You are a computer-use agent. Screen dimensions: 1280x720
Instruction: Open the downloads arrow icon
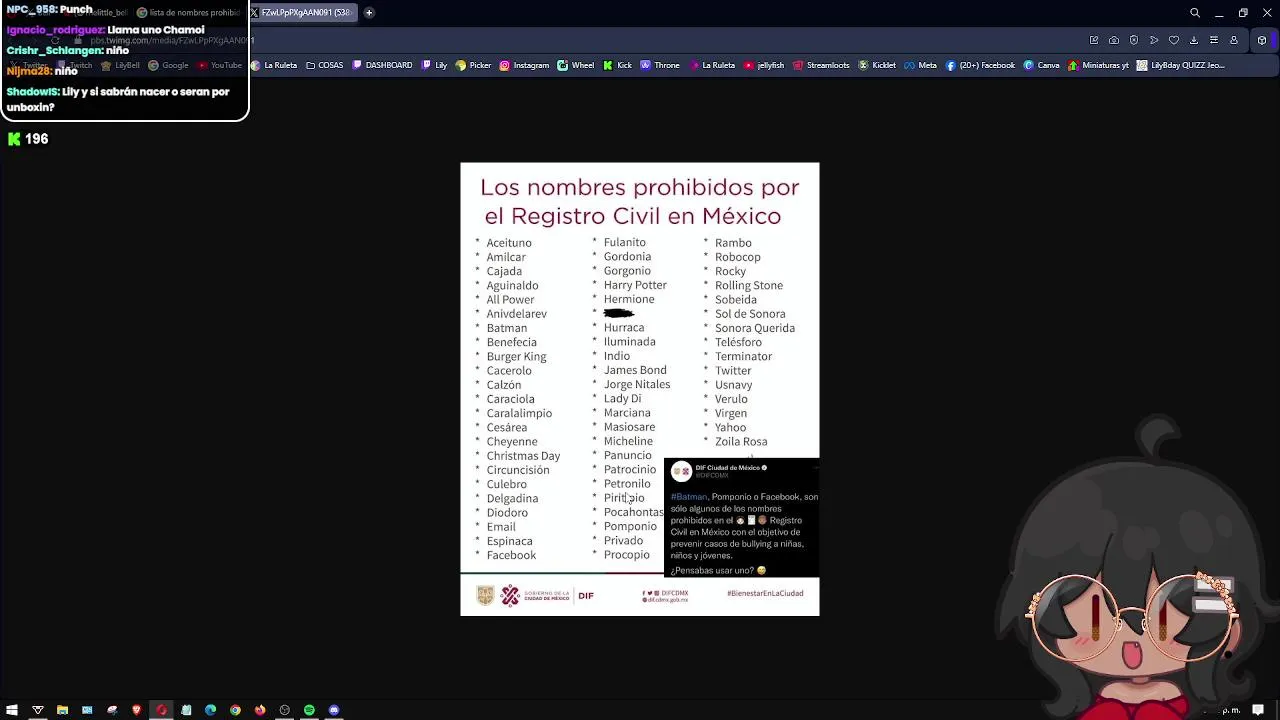(1194, 40)
